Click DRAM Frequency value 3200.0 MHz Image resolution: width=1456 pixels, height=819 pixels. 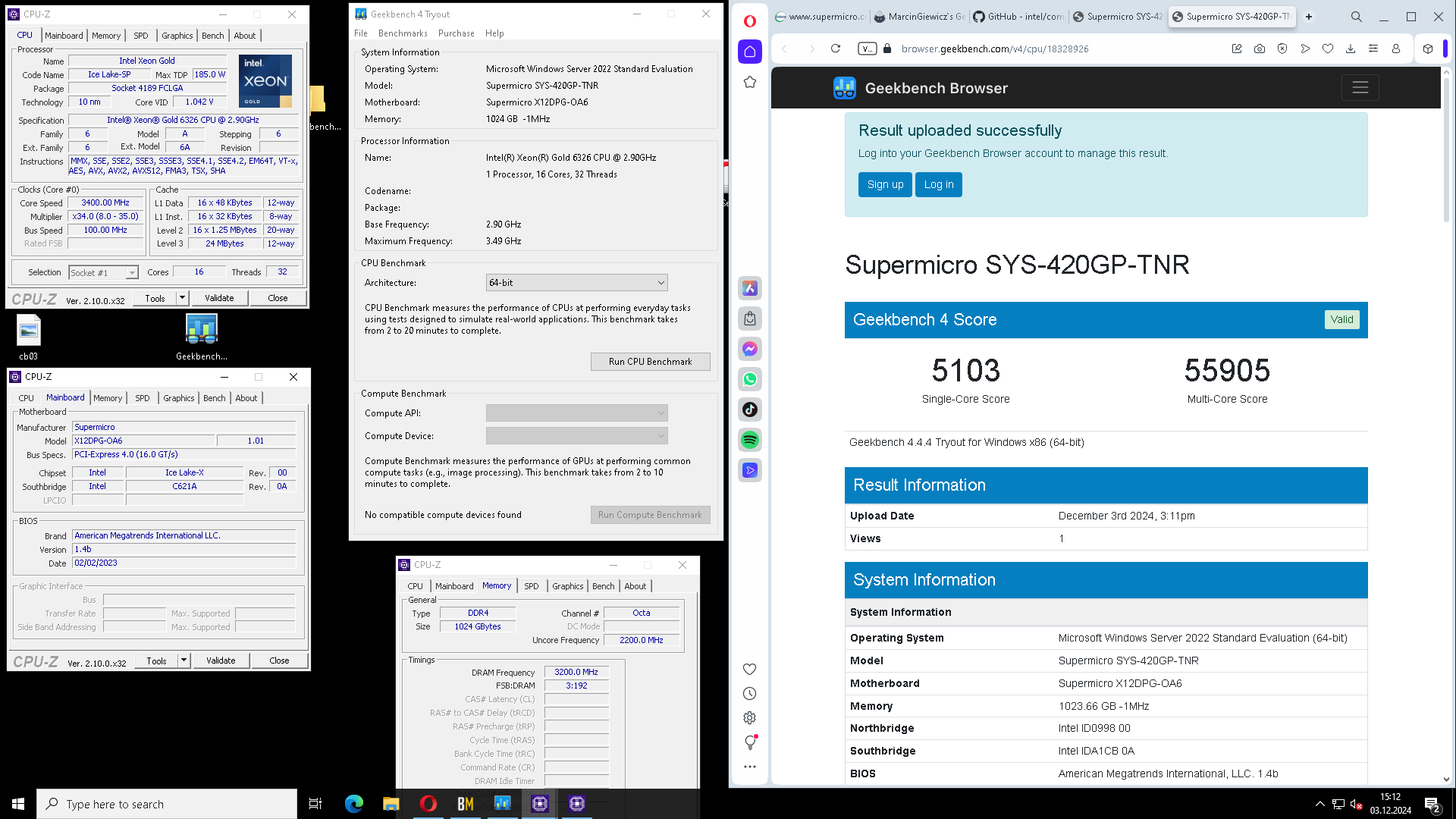pos(576,672)
